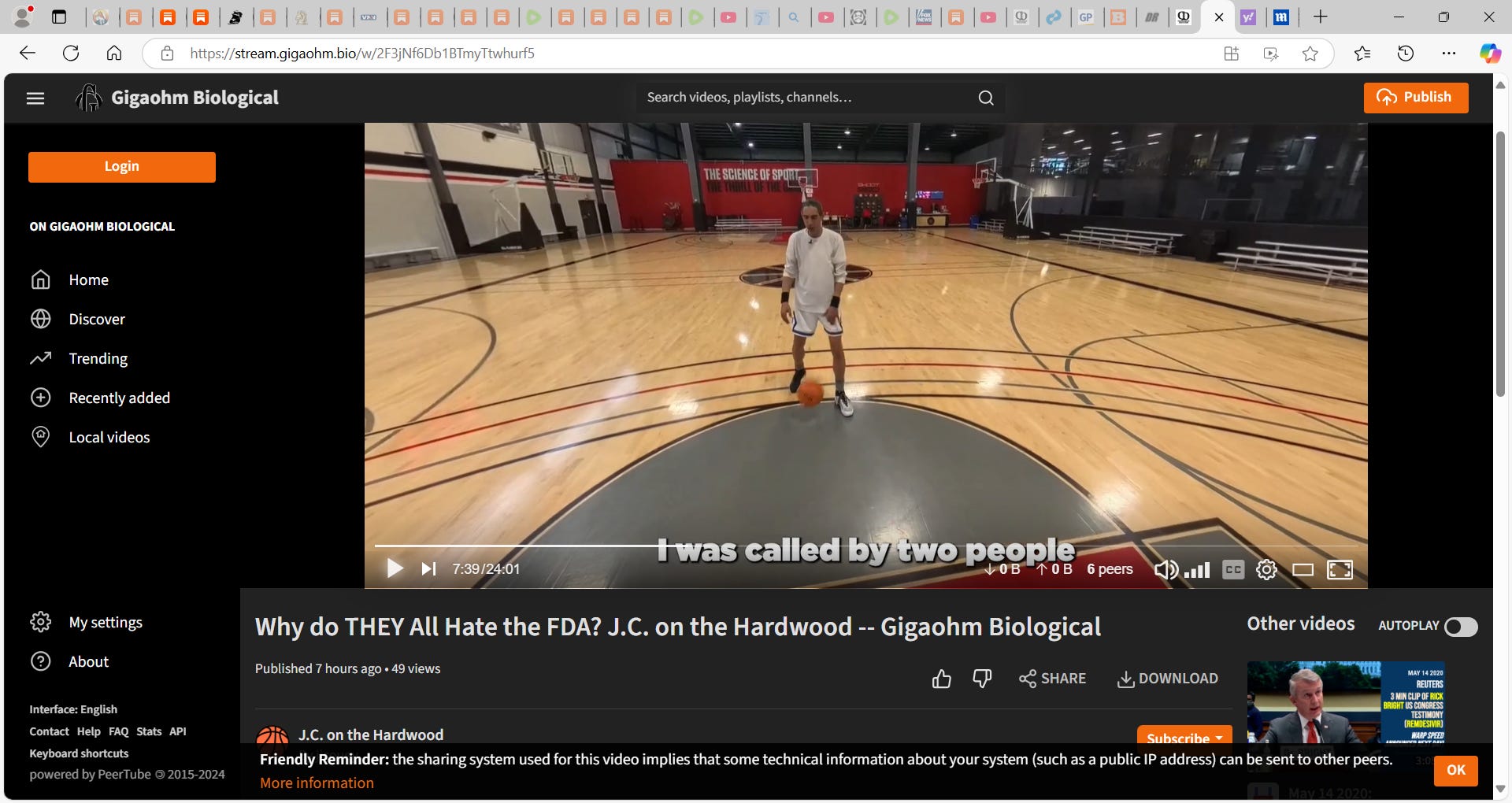Click the Stats footer link
Image resolution: width=1512 pixels, height=803 pixels.
click(x=149, y=731)
